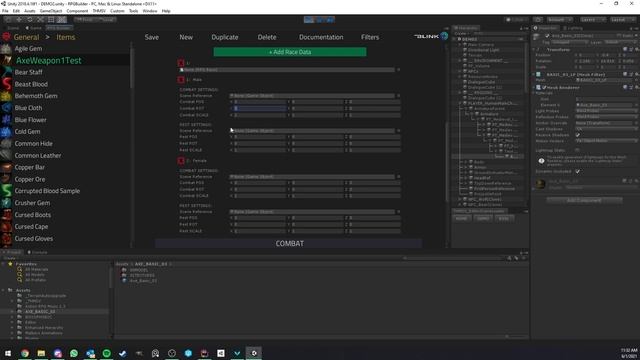Toggle Mesh Renderer component enabled checkbox

pyautogui.click(x=544, y=87)
